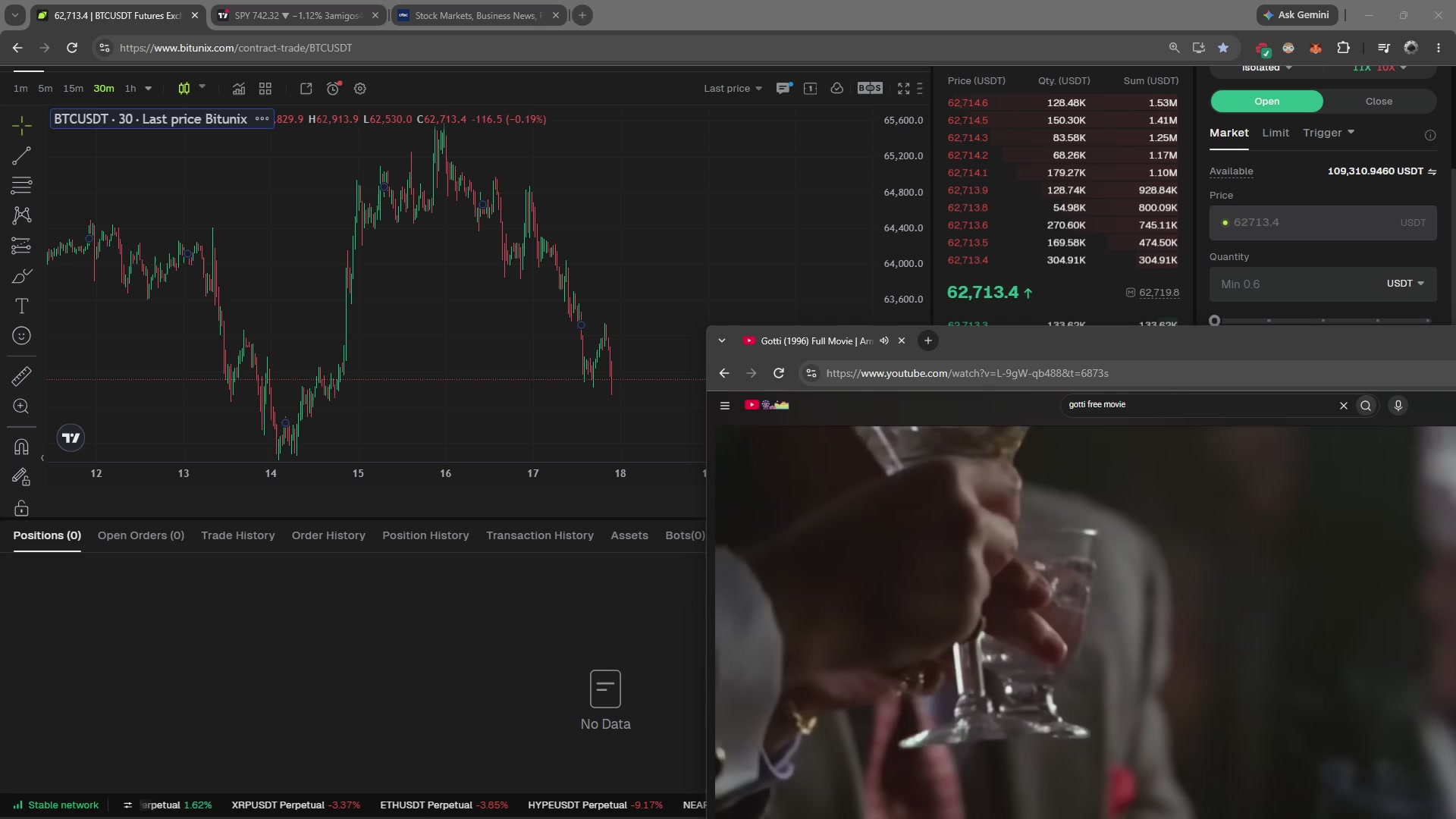Switch to Open Orders (0) tab
Screen dimensions: 1456x819
tap(141, 535)
